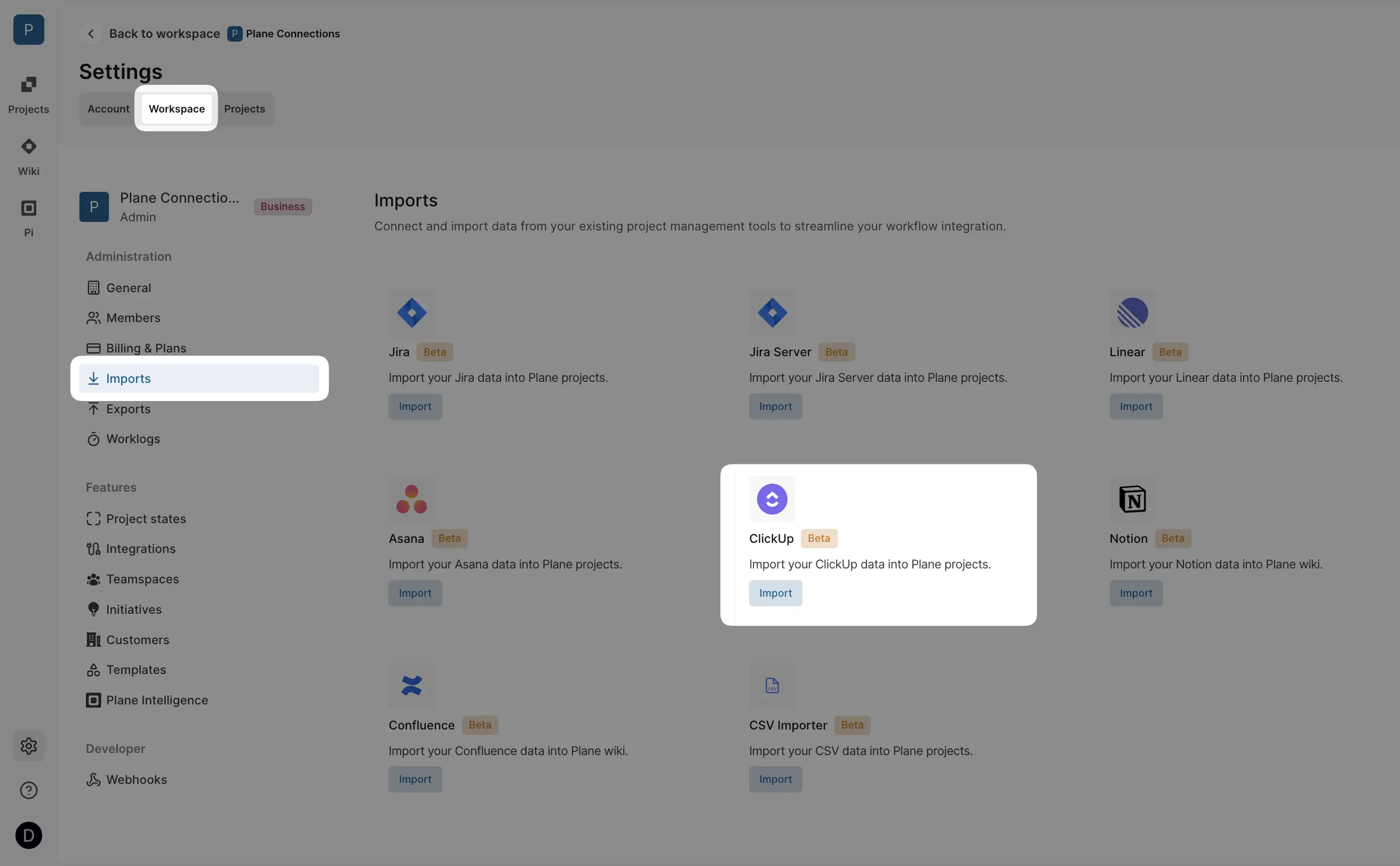
Task: Open Billing & Plans settings
Action: (199, 348)
